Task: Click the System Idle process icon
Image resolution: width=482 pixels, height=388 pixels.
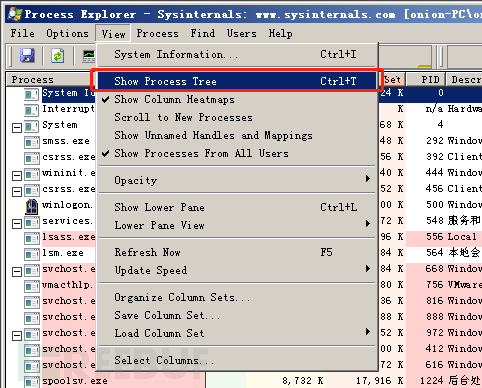Action: pyautogui.click(x=32, y=94)
